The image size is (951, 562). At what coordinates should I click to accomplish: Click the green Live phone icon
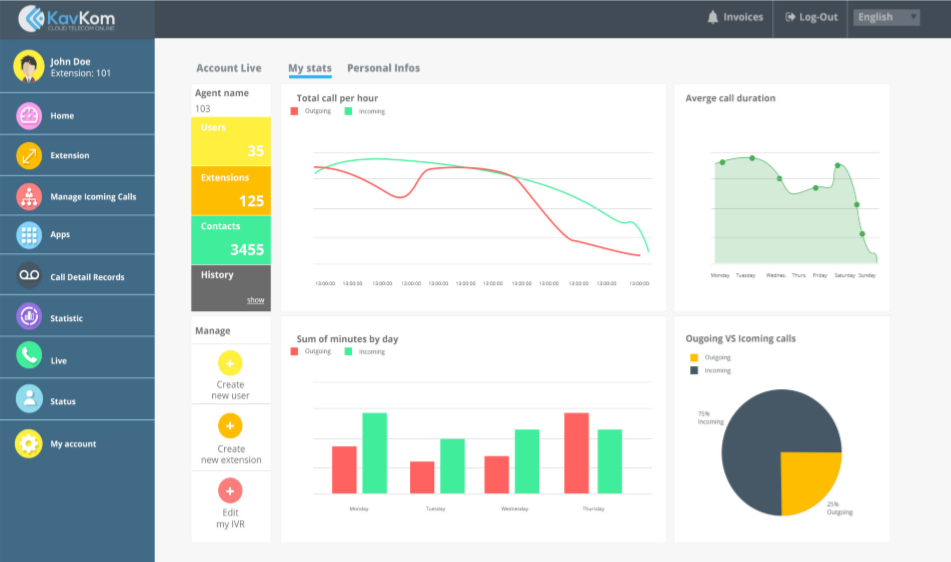click(29, 360)
